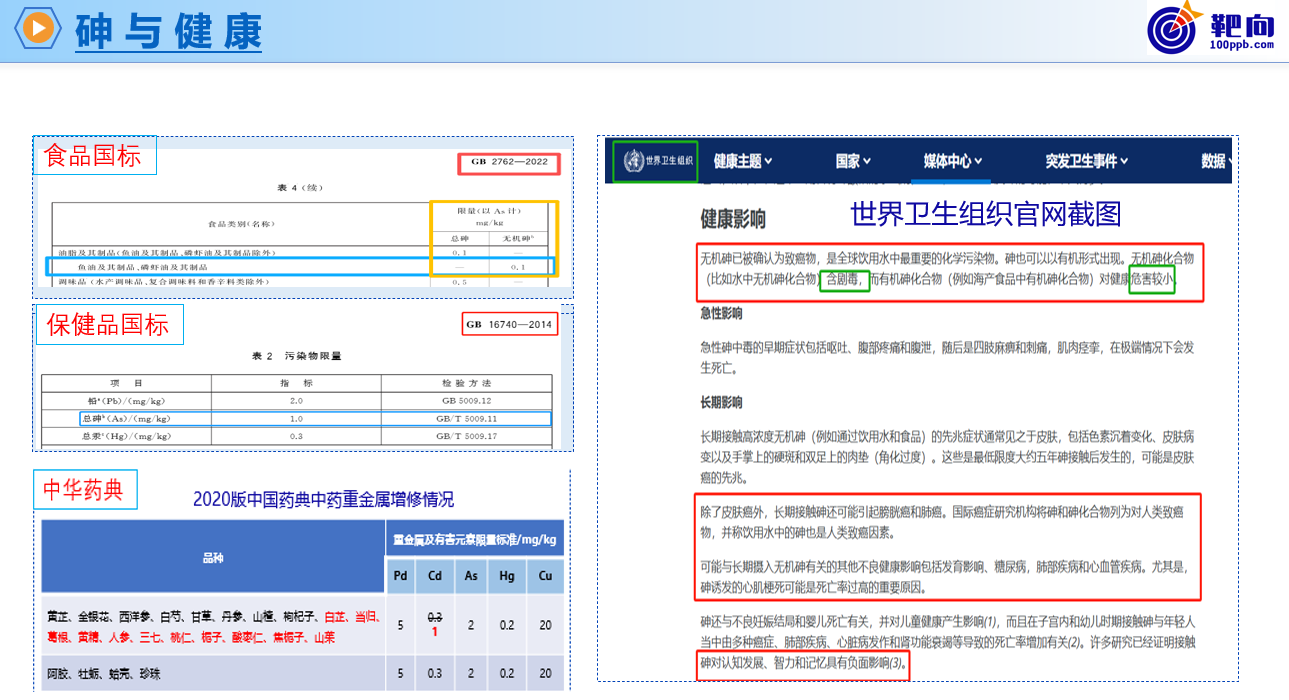Viewport: 1289px width, 700px height.
Task: Select the 总汞(Hg)/(mg/kg) row label
Action: pos(126,436)
